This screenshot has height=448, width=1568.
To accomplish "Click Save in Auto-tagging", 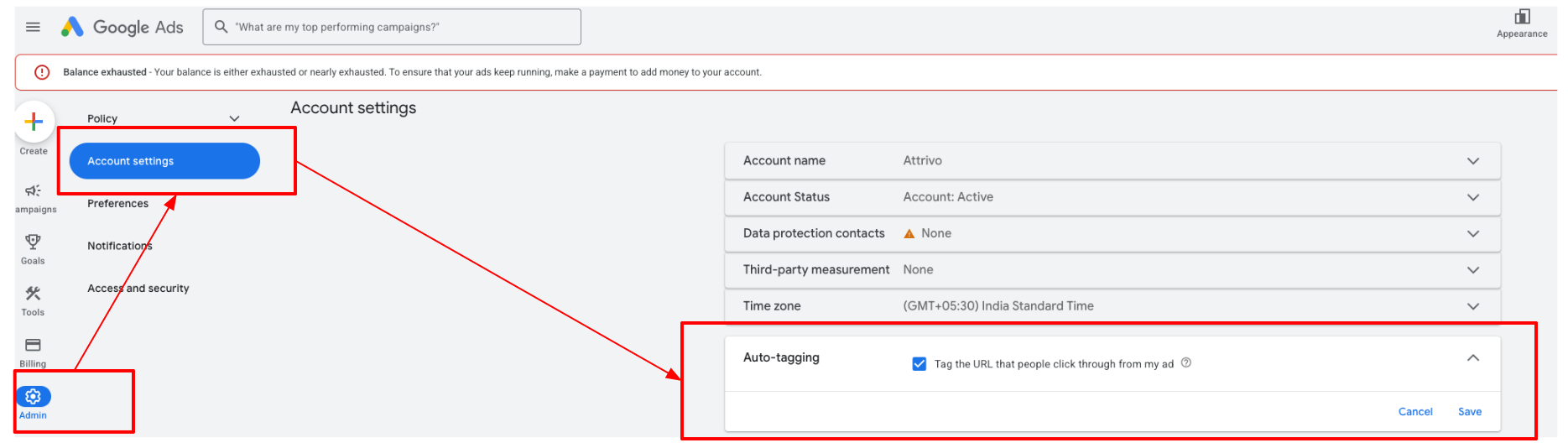I will click(x=1470, y=412).
